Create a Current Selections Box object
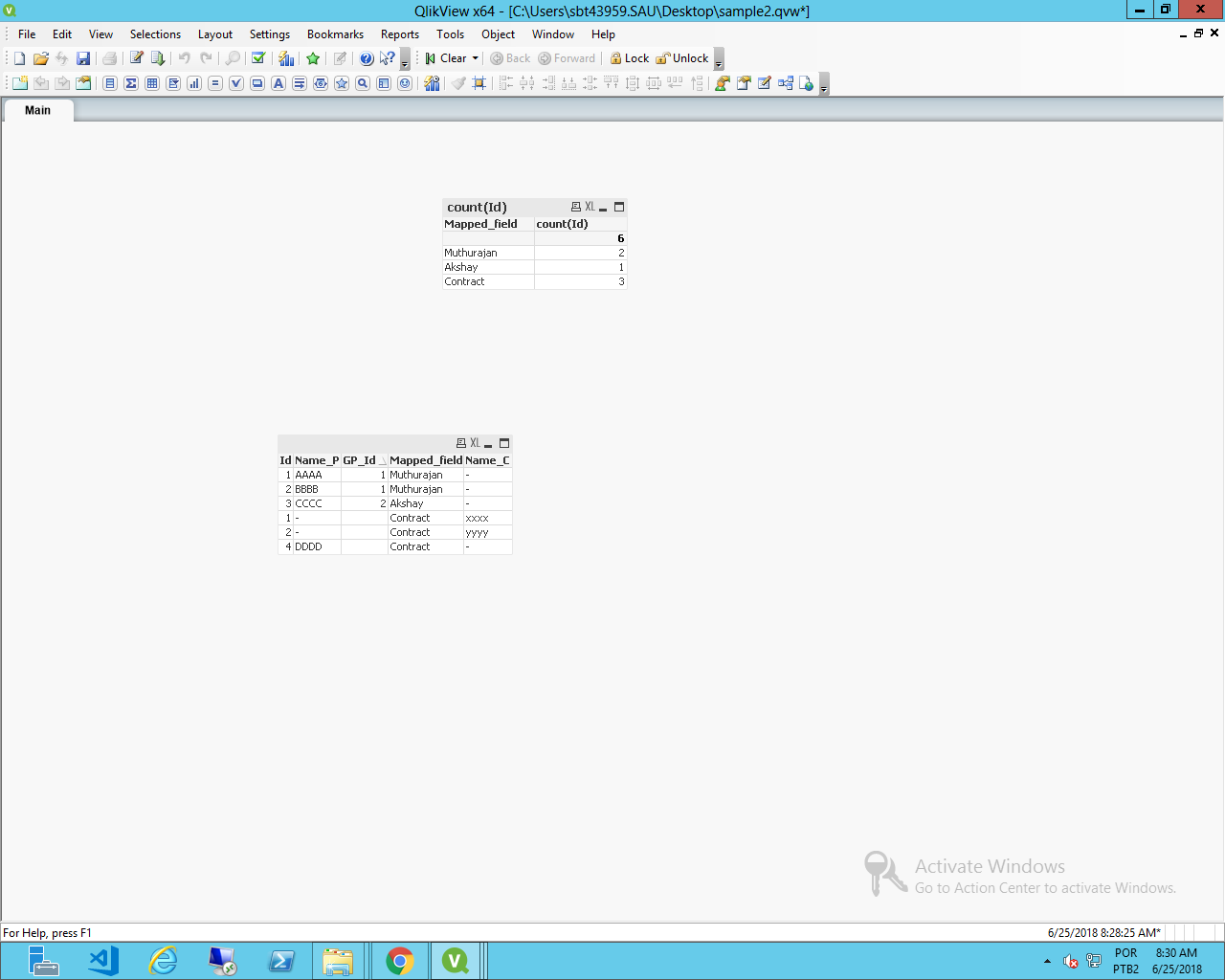The height and width of the screenshot is (980, 1225). pos(236,83)
